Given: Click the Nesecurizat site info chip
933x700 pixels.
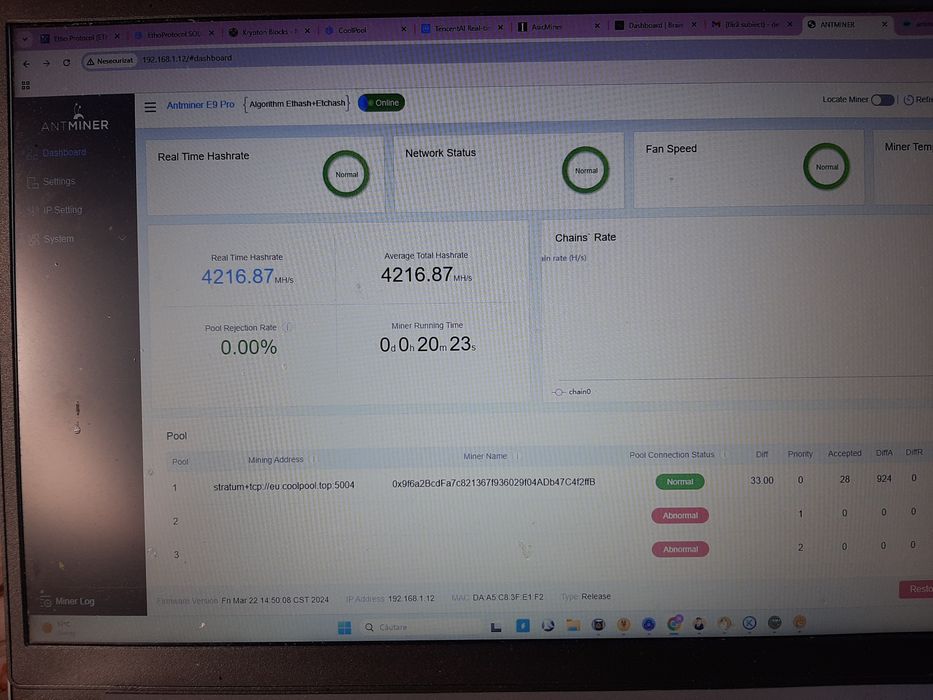Looking at the screenshot, I should (110, 61).
